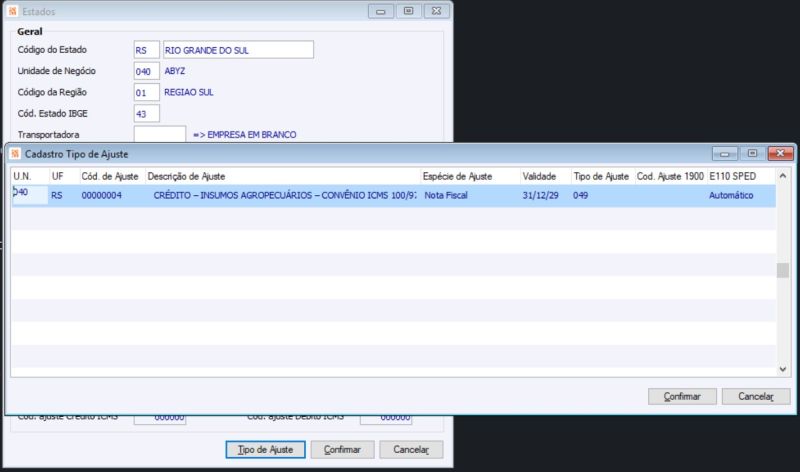Click the Cód. ajuste Crédito ICMS field

coord(160,418)
